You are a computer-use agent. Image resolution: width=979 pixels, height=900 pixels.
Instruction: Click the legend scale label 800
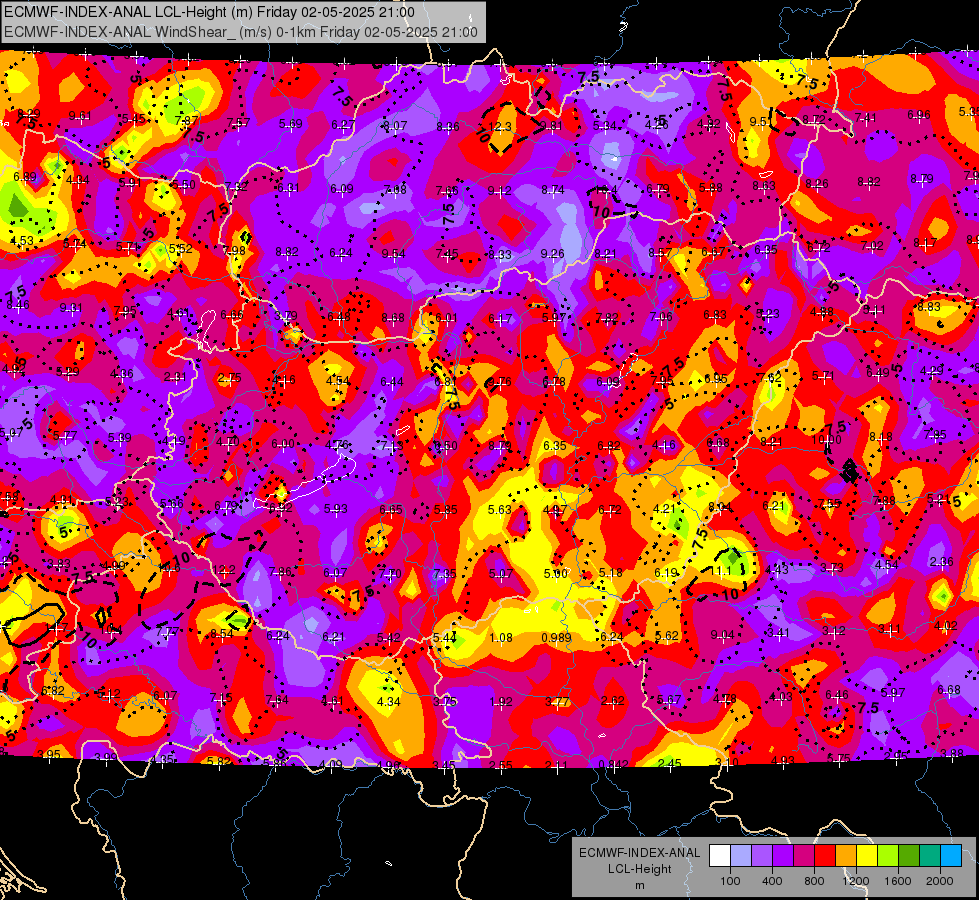point(814,881)
